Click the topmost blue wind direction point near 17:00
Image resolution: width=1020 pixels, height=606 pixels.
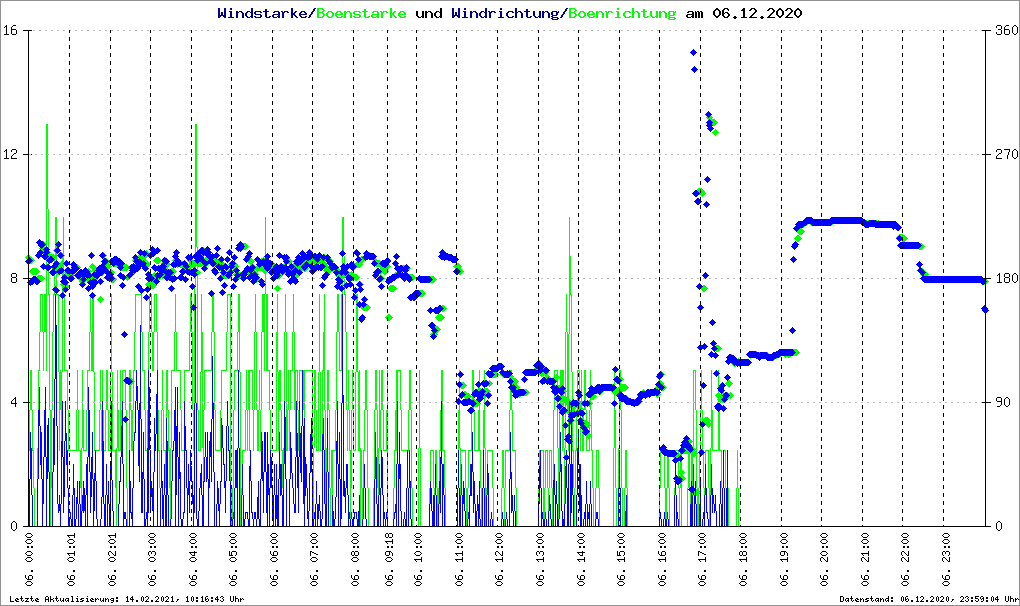point(694,53)
